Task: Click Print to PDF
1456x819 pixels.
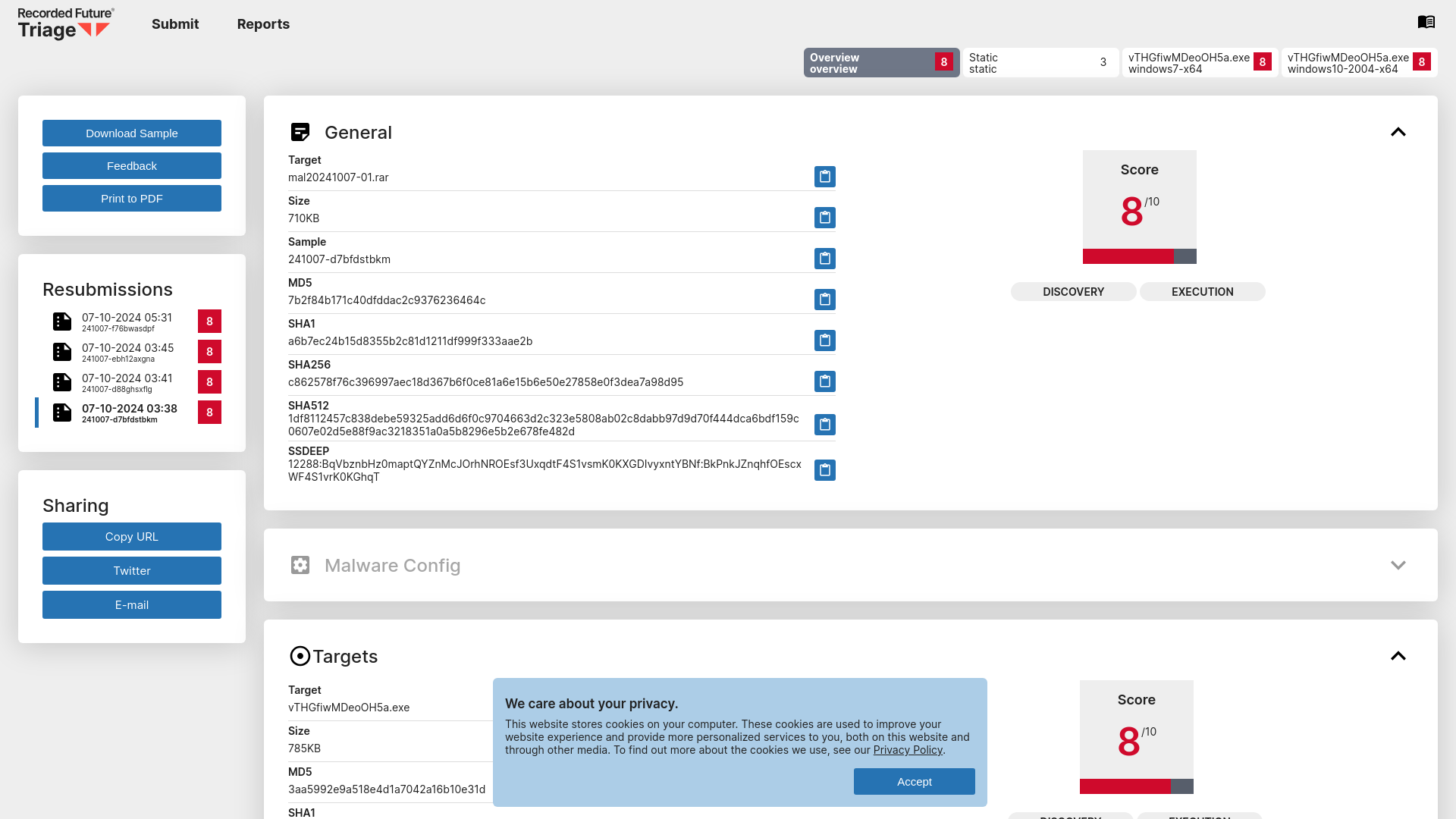Action: tap(132, 199)
